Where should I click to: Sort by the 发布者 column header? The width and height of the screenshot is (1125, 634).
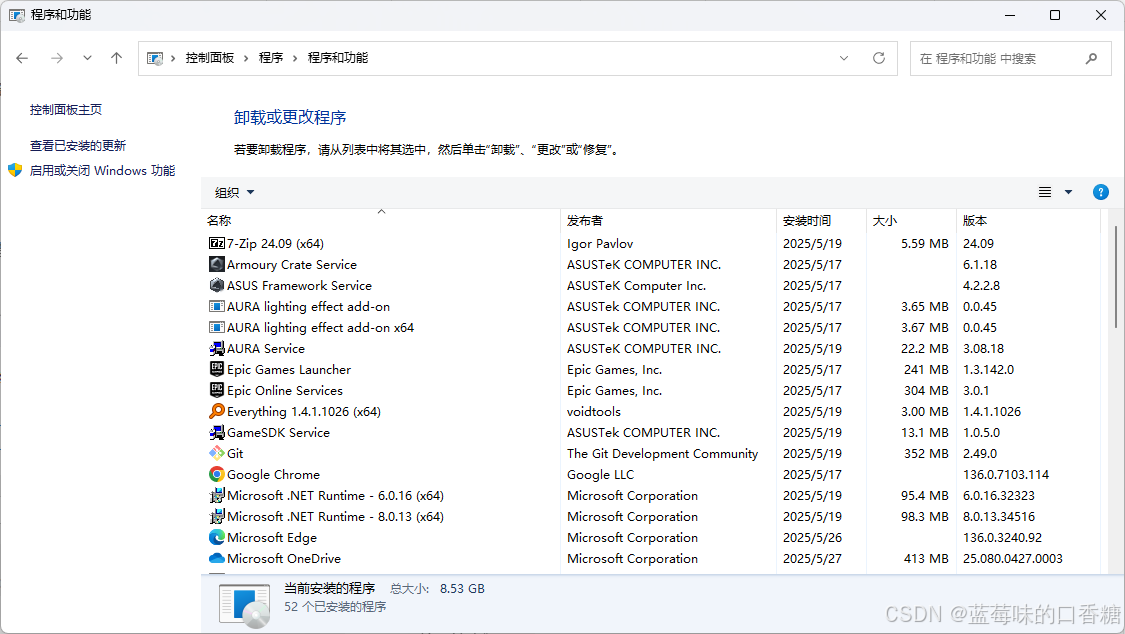[668, 220]
